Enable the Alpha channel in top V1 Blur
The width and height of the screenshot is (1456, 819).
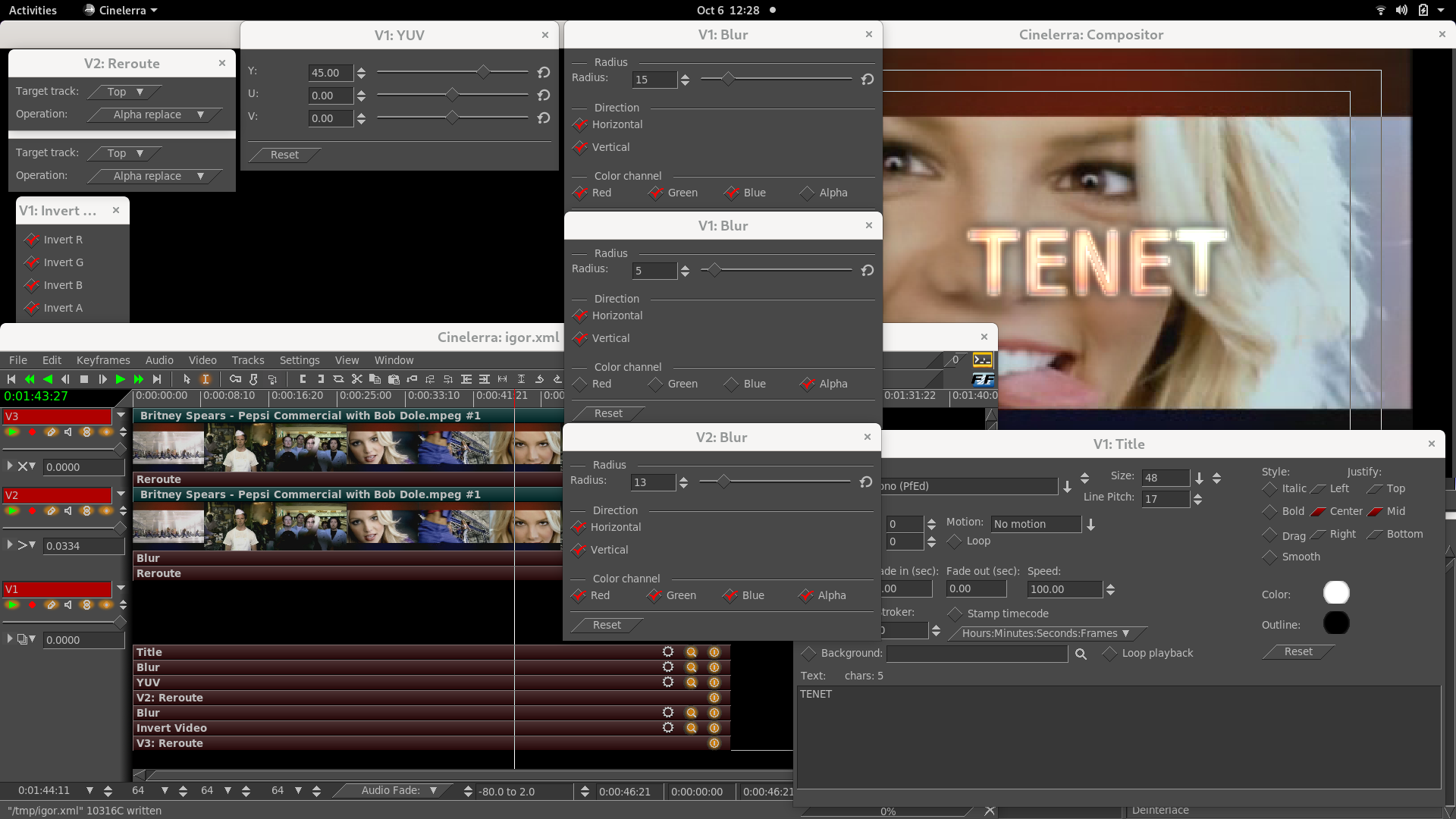tap(808, 193)
